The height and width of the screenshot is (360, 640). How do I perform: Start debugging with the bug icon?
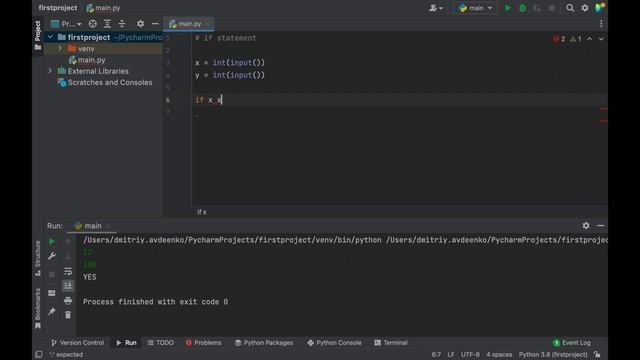point(522,8)
